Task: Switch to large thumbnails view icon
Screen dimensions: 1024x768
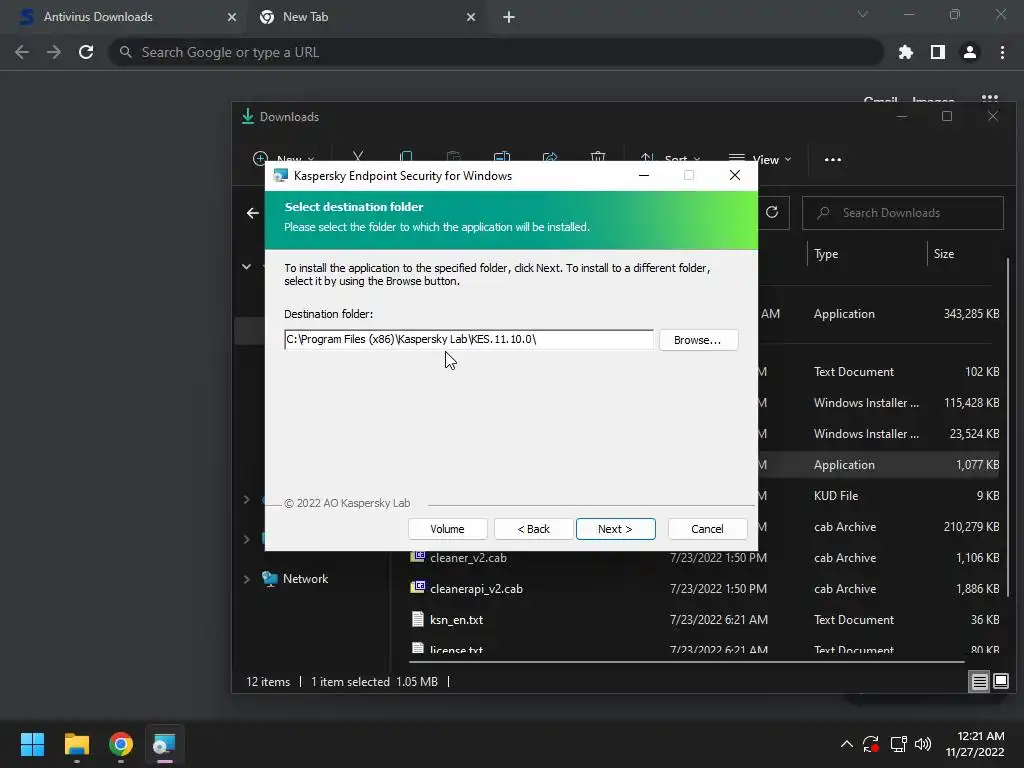Action: coord(1000,682)
